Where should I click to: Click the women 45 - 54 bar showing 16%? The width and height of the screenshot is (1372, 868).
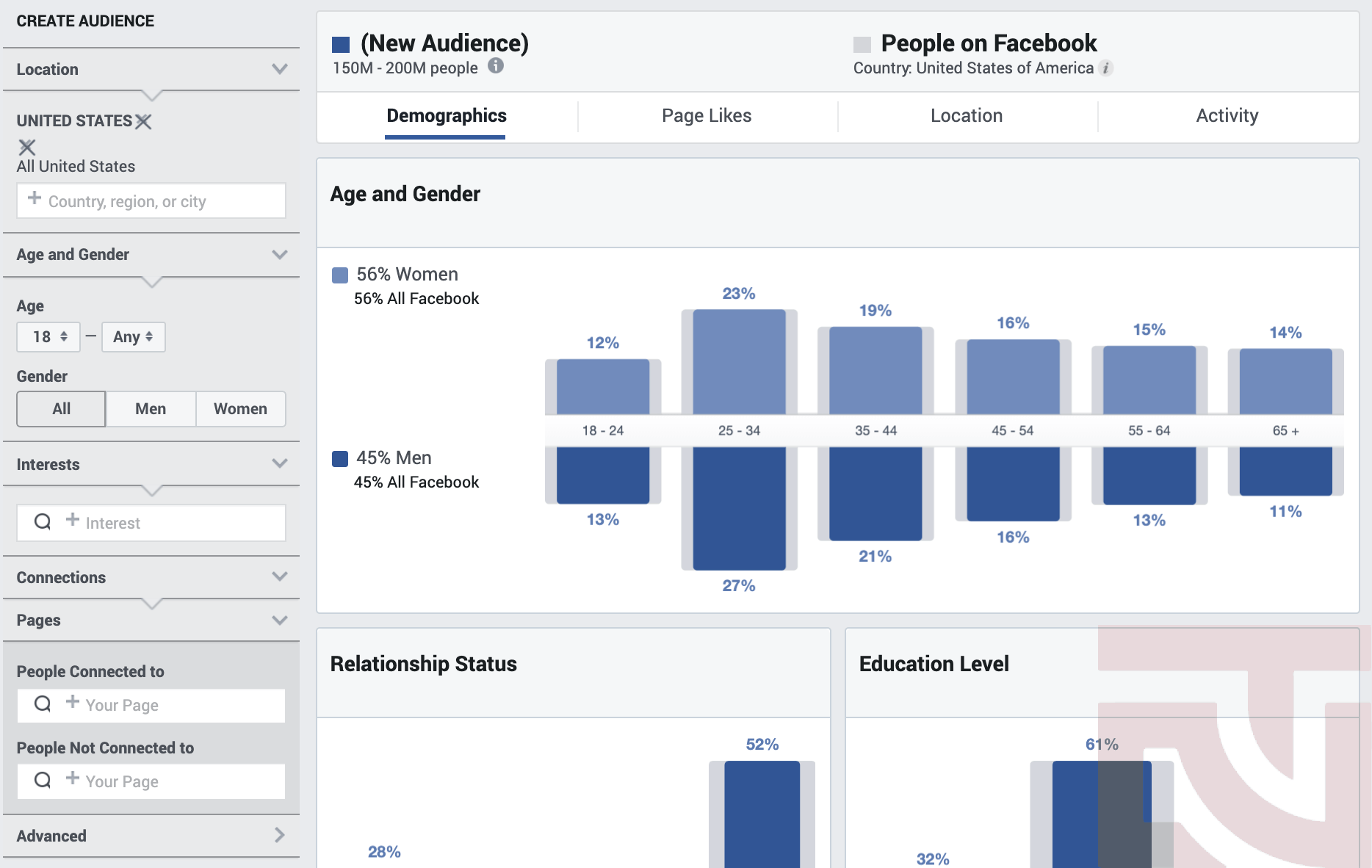[x=1013, y=377]
